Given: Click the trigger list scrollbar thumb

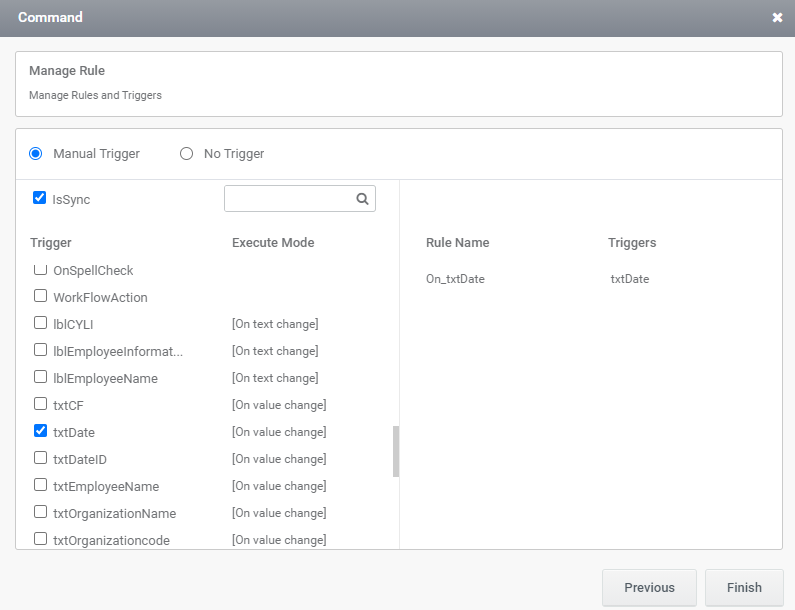Looking at the screenshot, I should click(x=396, y=451).
